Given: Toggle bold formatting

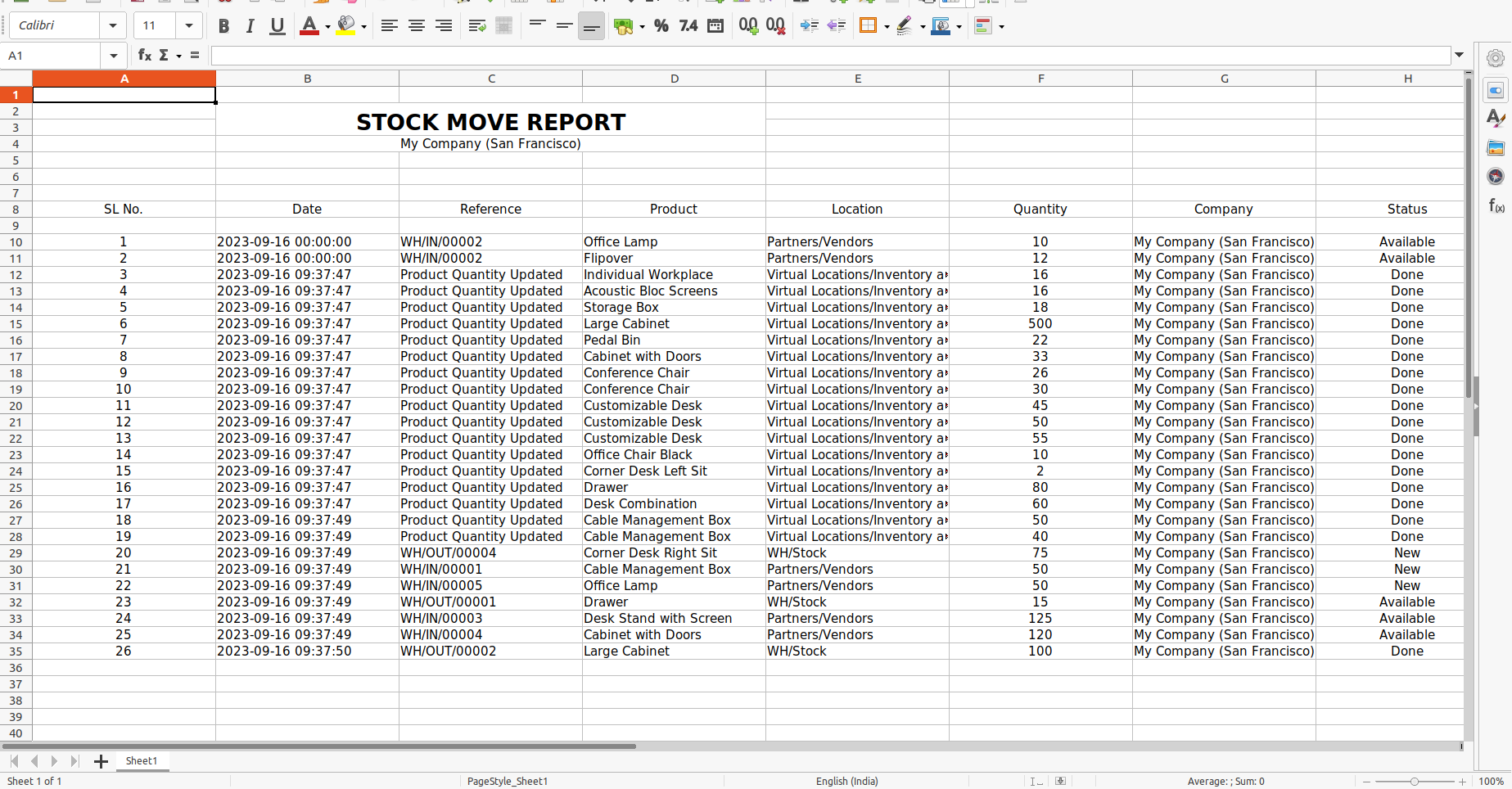Looking at the screenshot, I should [223, 26].
